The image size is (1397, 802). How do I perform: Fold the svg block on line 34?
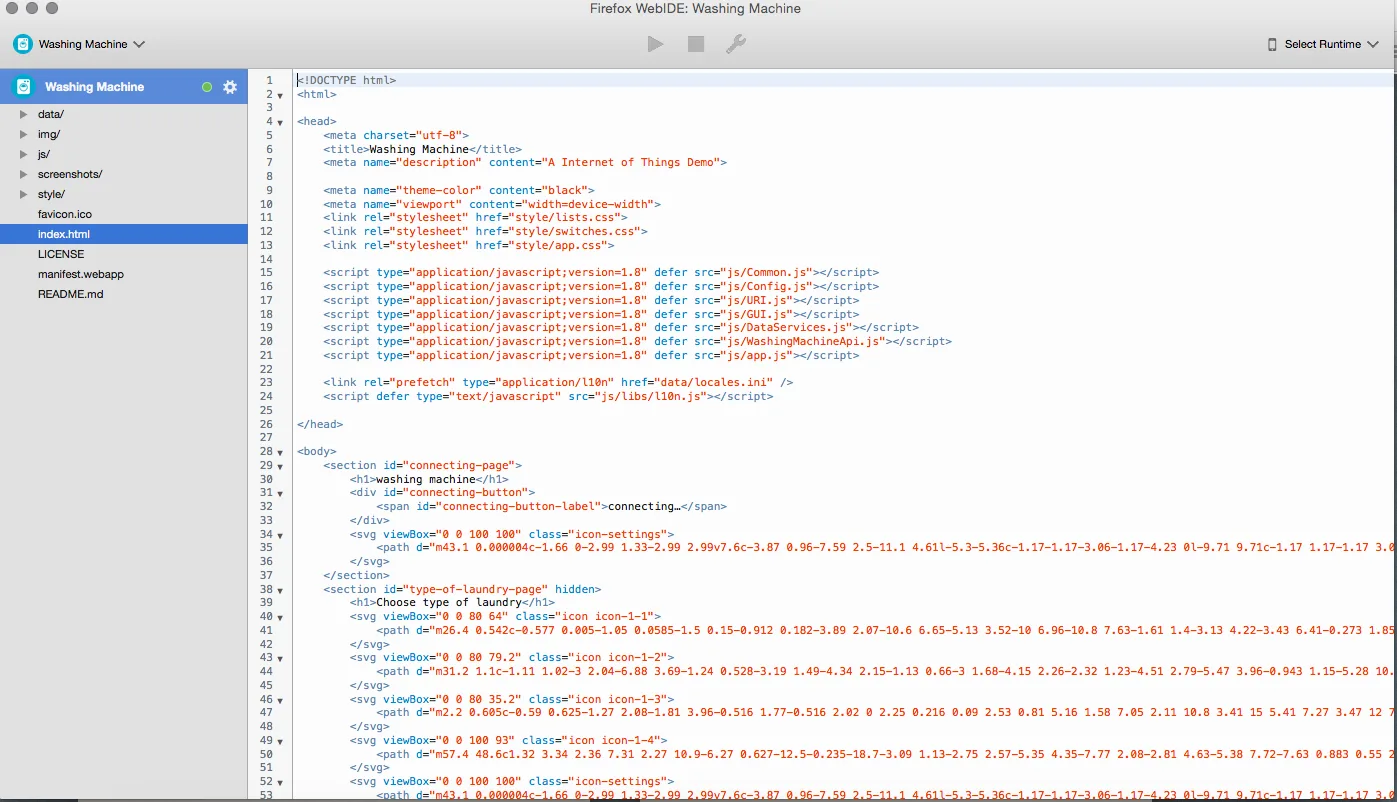click(x=280, y=535)
